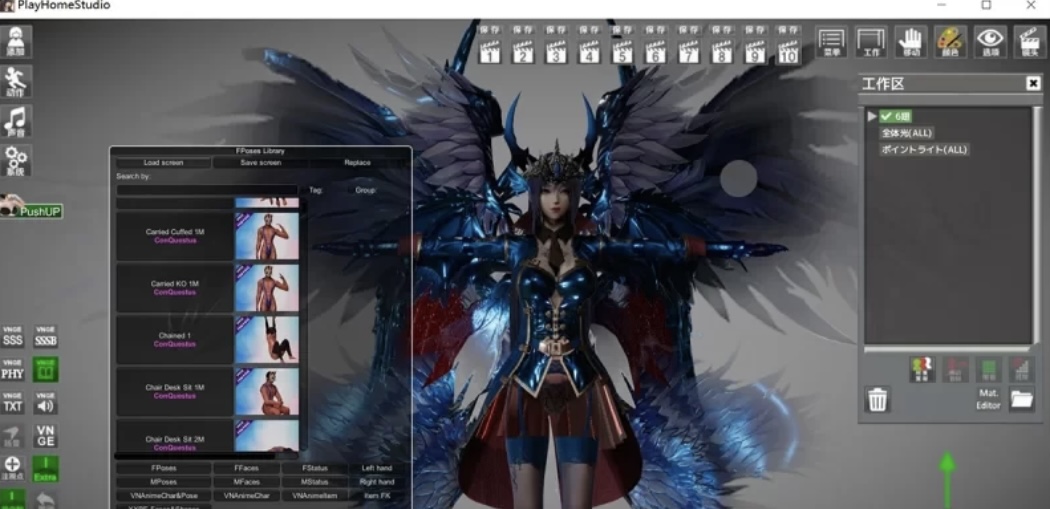Open the FFaces library button
Viewport: 1050px width, 509px height.
pyautogui.click(x=246, y=469)
